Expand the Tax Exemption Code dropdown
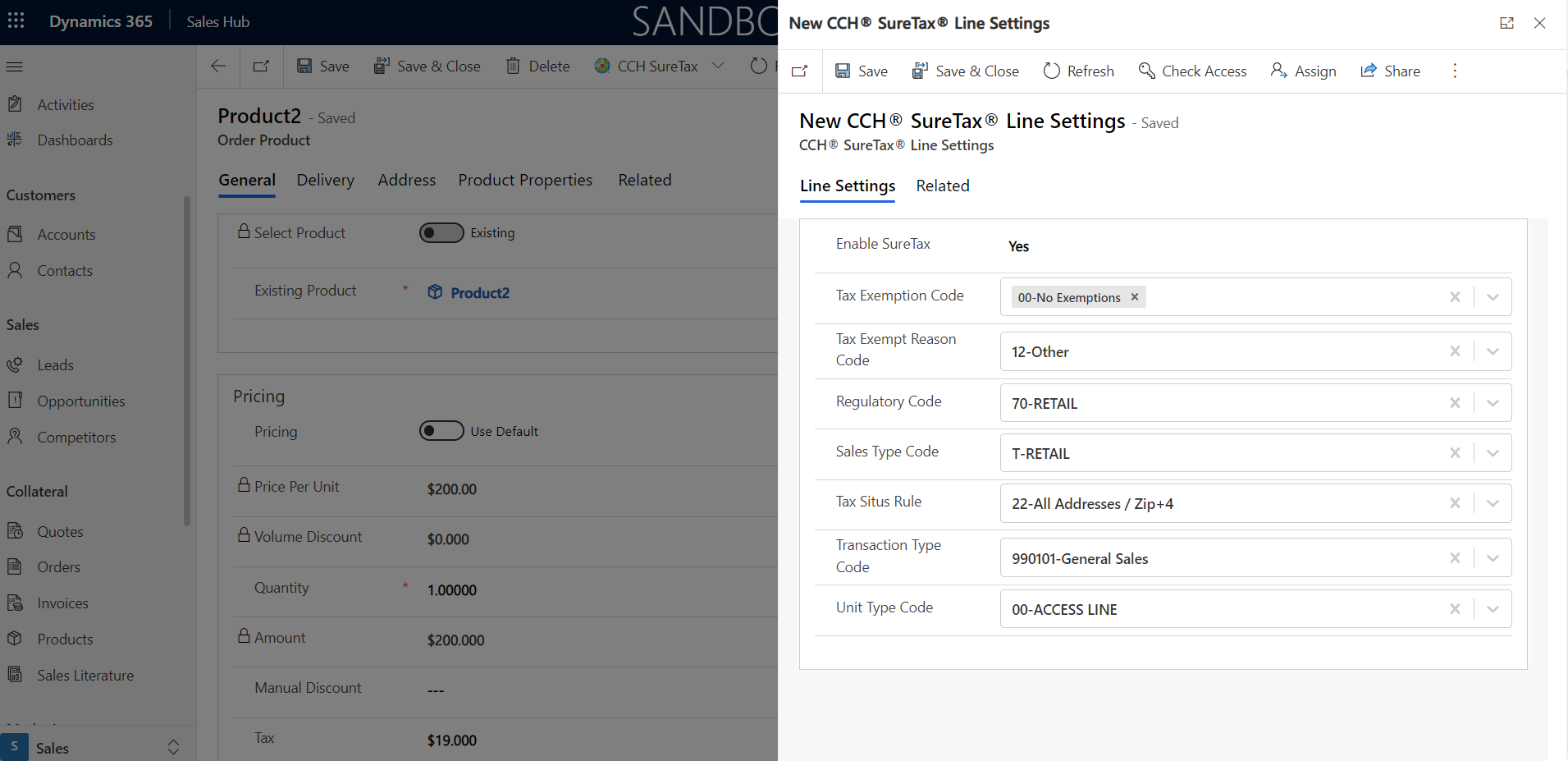The image size is (1568, 761). pyautogui.click(x=1493, y=297)
